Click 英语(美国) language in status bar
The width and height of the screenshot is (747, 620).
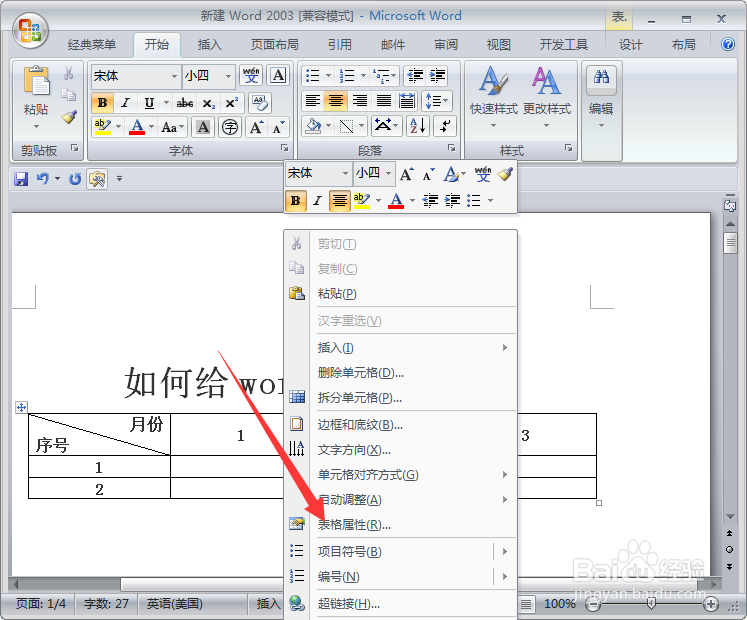[174, 604]
